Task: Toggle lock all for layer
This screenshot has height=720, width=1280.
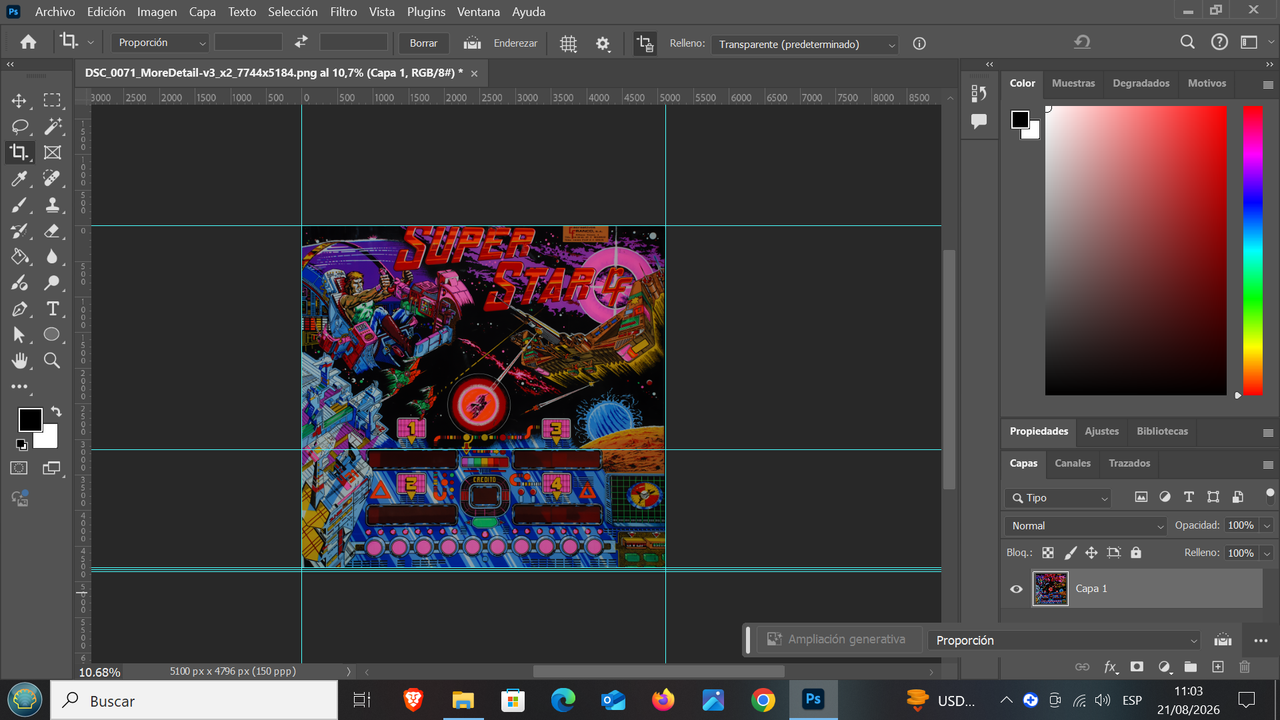Action: click(1135, 552)
